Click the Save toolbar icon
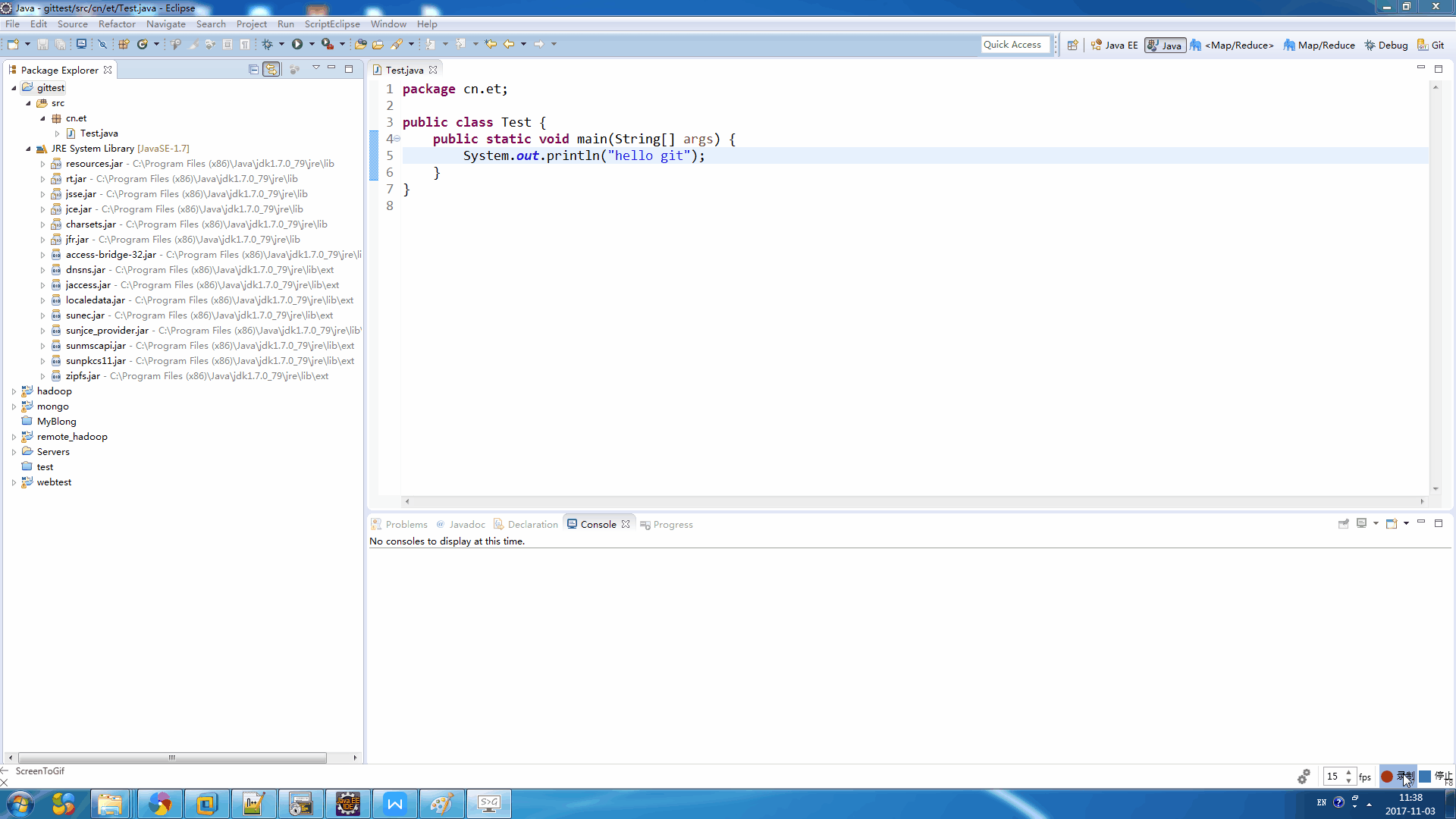 coord(42,44)
